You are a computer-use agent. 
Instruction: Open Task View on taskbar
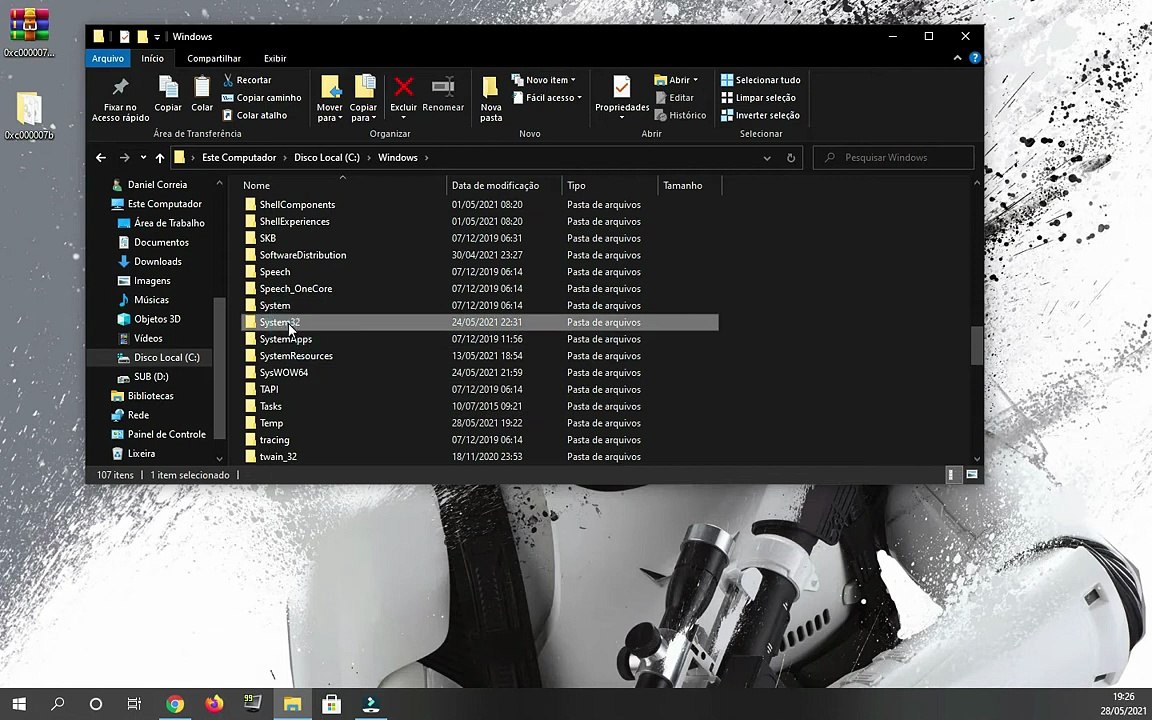pos(134,704)
